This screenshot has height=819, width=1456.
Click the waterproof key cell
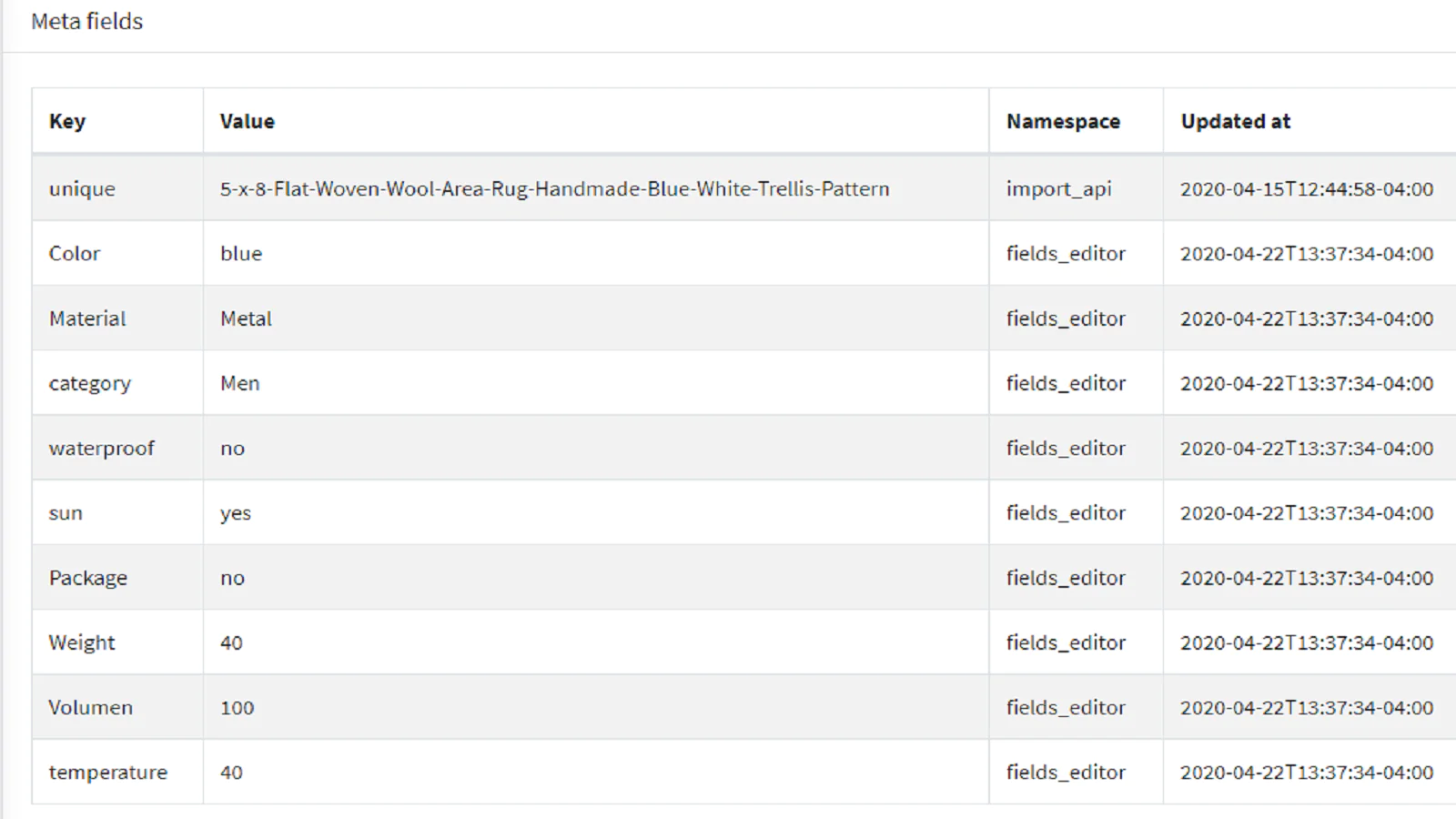click(x=101, y=449)
